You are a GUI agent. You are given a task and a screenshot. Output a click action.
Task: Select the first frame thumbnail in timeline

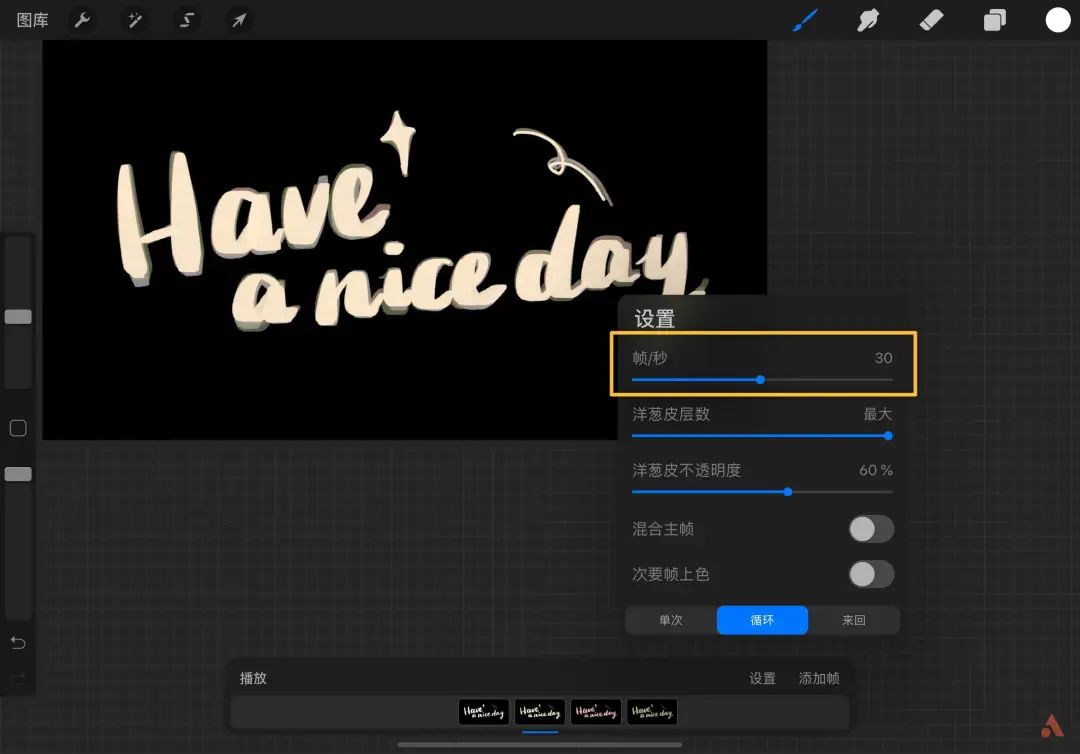(484, 712)
